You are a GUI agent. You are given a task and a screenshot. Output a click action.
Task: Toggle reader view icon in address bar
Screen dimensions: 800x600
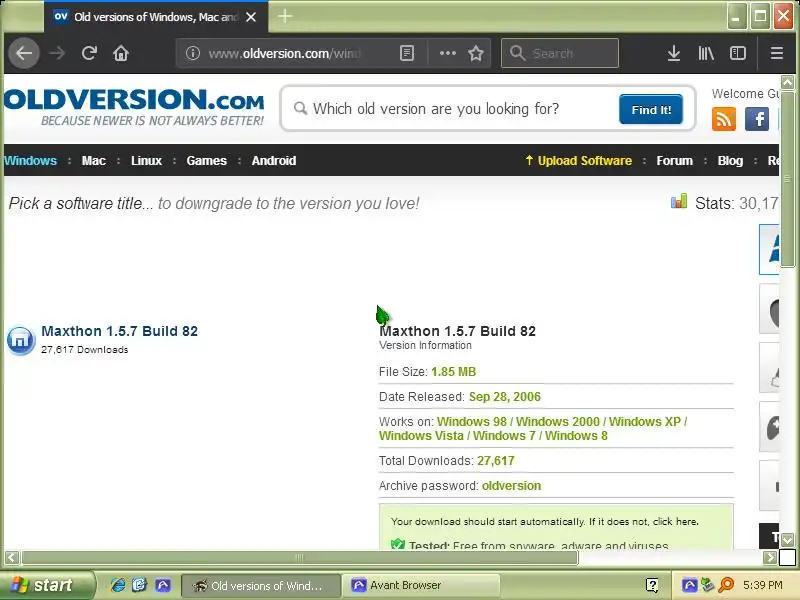click(x=407, y=53)
